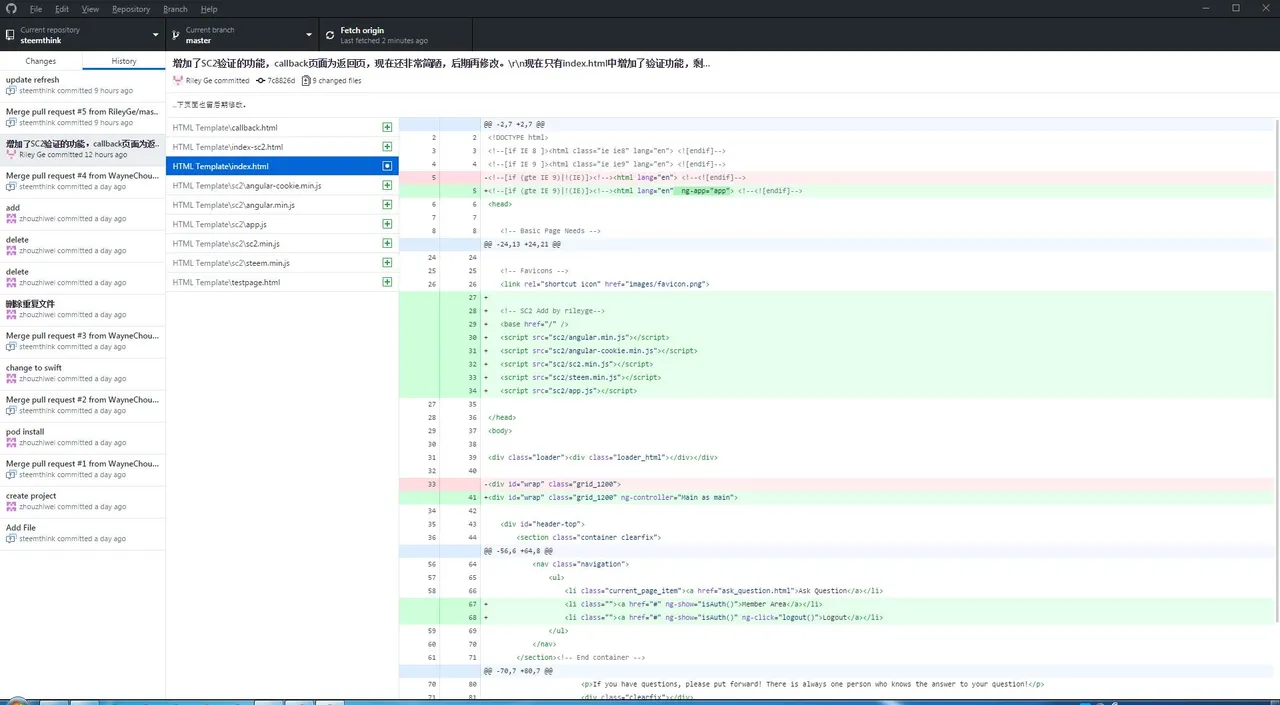Screen dimensions: 1280x705
Task: Select the update refresh commit
Action: 83,86
